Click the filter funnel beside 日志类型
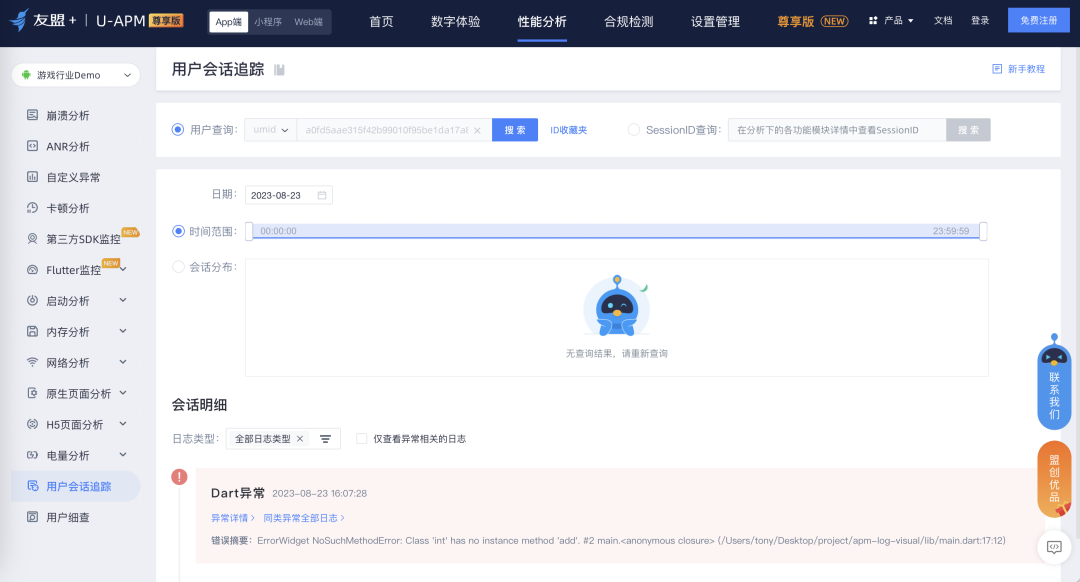Screen dimensions: 1080x582 pos(324,439)
